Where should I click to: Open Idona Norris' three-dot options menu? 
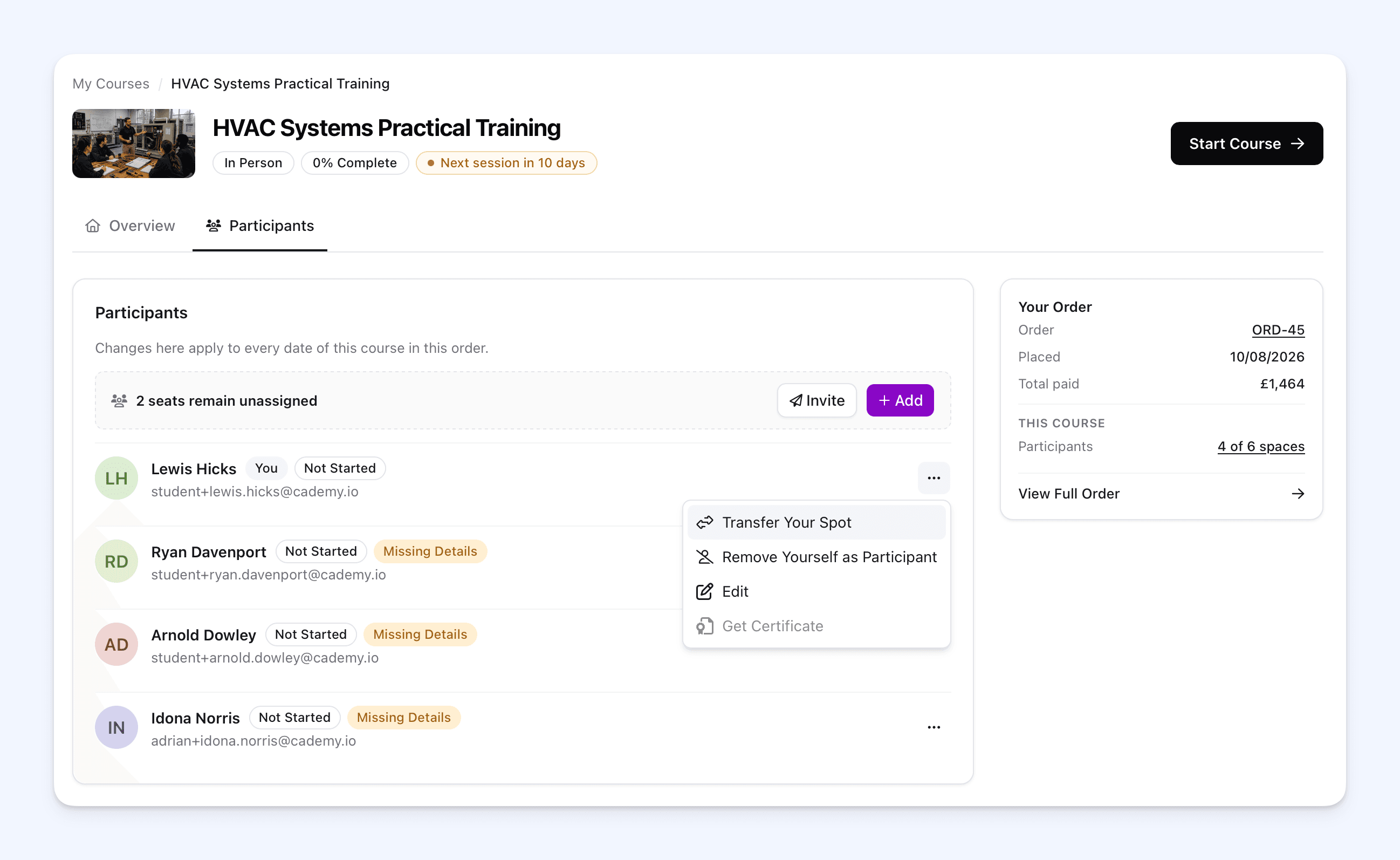click(934, 727)
